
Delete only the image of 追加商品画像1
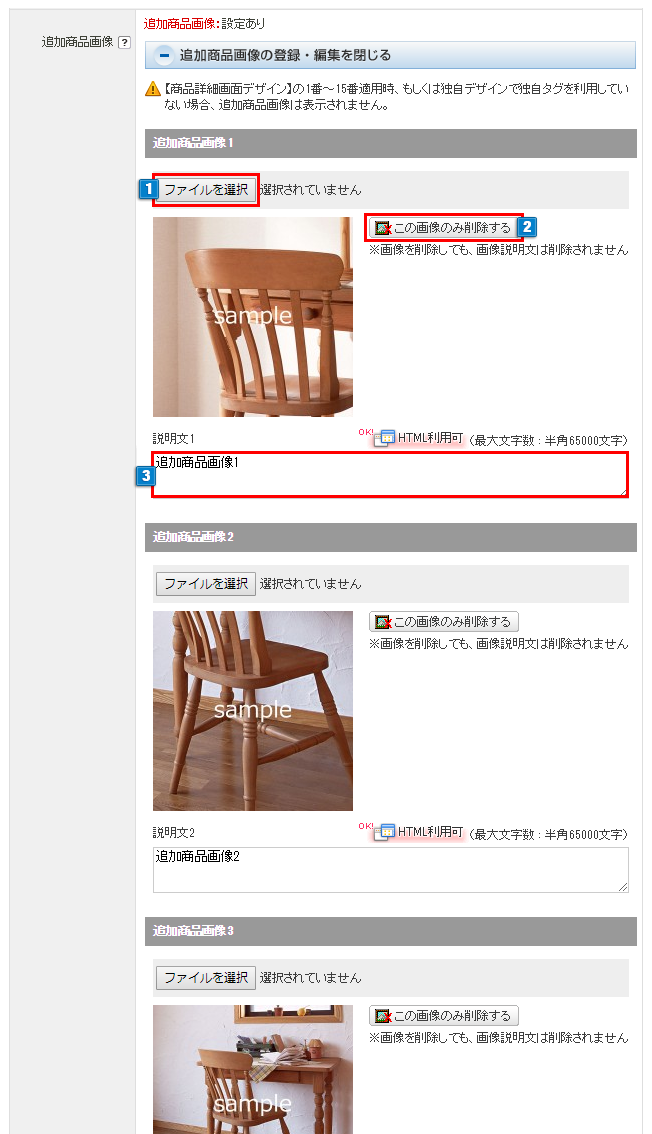444,228
